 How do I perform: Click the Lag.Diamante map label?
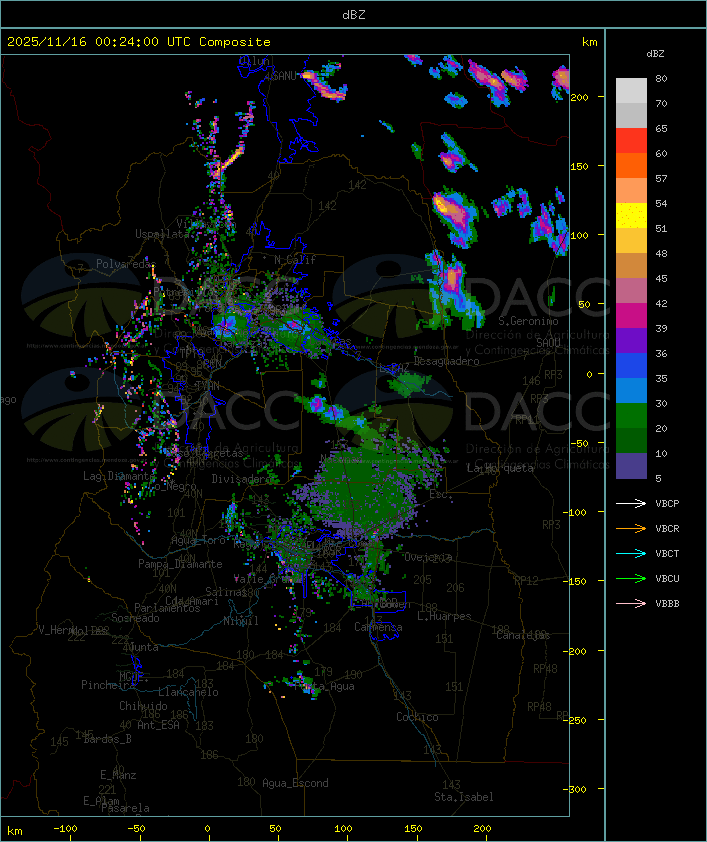119,476
